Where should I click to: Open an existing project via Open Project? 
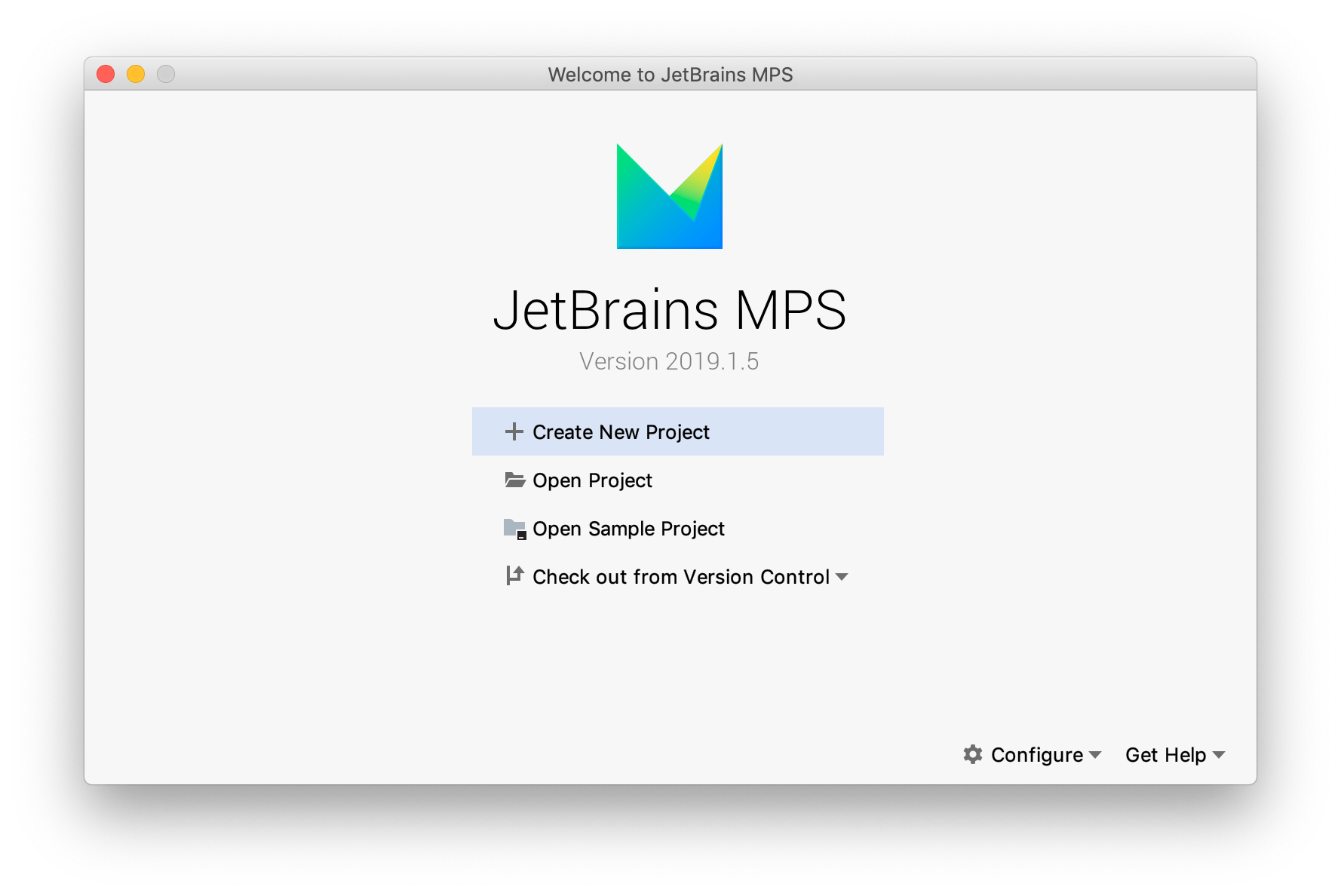tap(592, 480)
